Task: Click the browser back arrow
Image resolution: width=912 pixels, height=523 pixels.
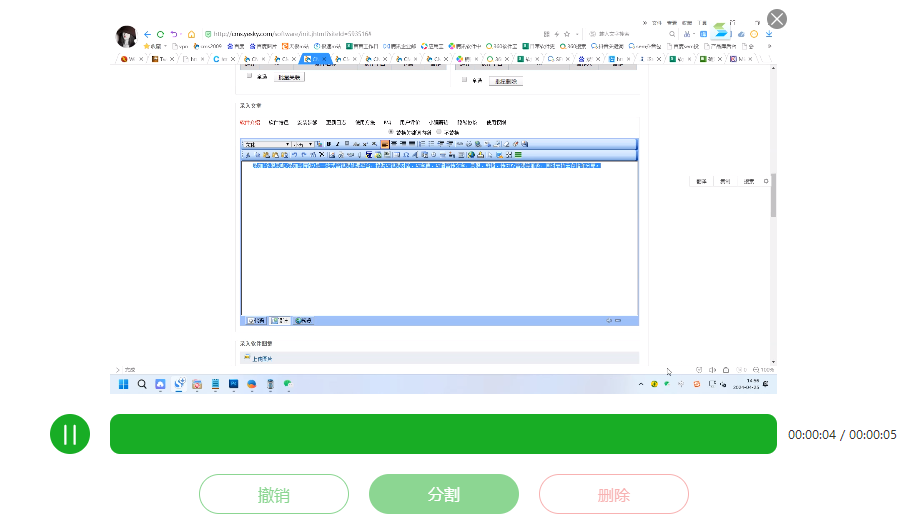Action: (x=148, y=34)
